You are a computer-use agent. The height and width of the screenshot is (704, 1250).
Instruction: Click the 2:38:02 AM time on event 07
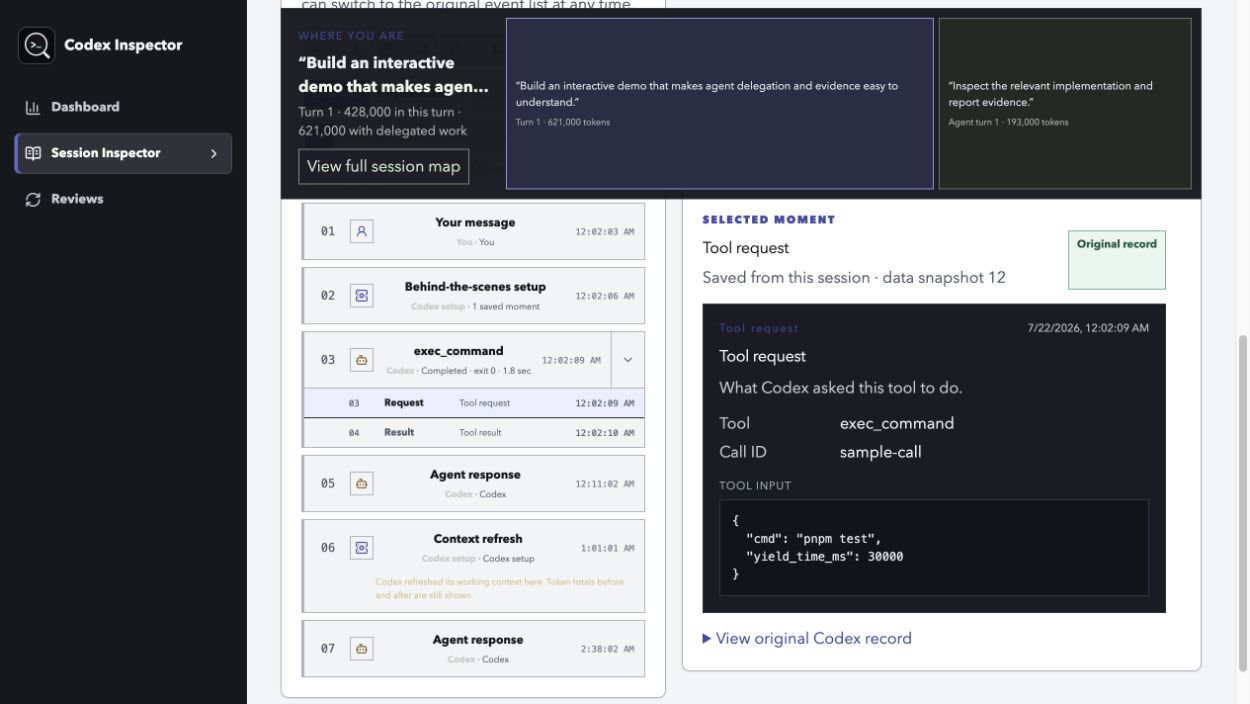(607, 649)
